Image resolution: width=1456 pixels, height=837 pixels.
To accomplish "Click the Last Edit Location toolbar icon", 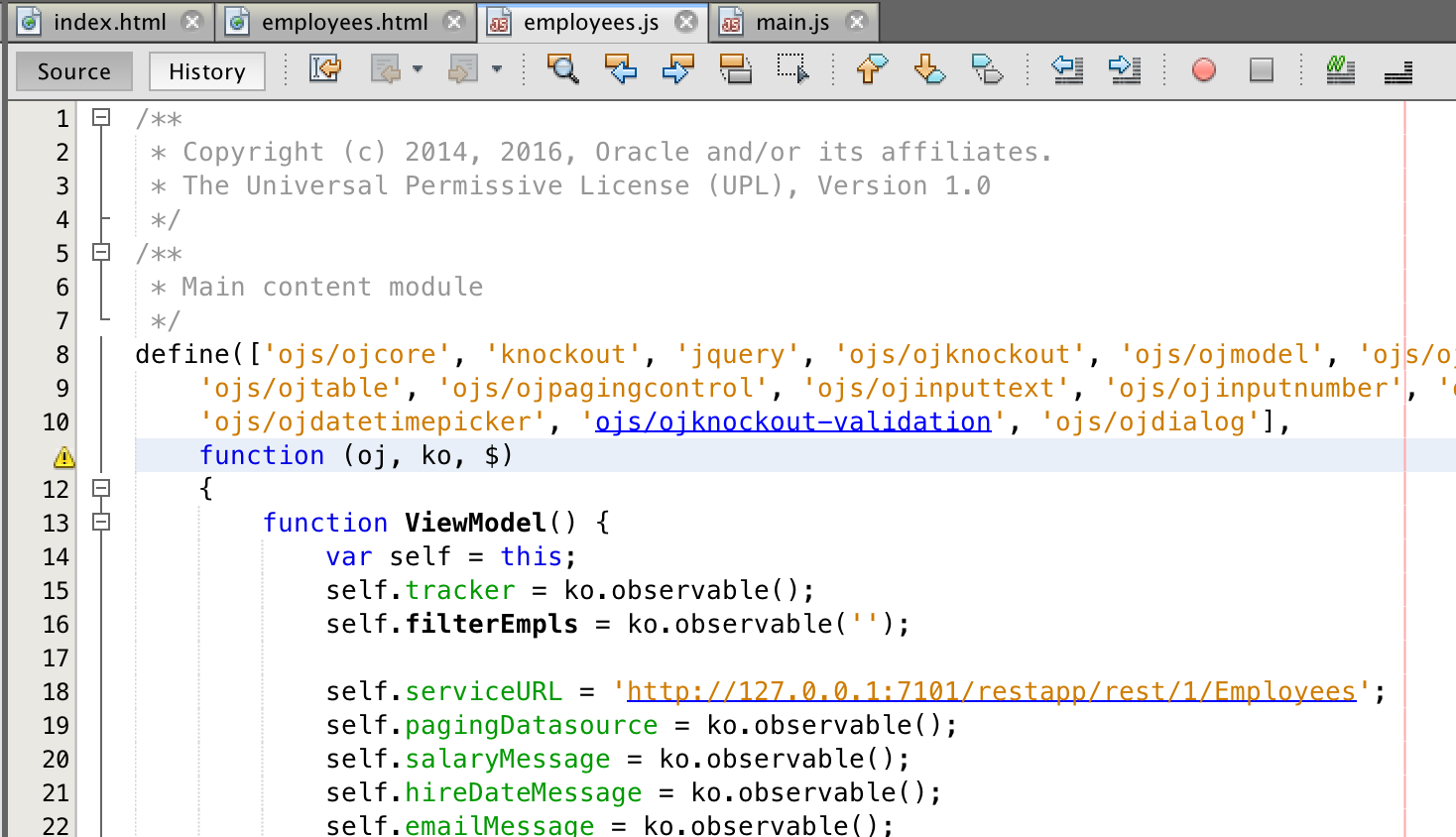I will [x=325, y=69].
